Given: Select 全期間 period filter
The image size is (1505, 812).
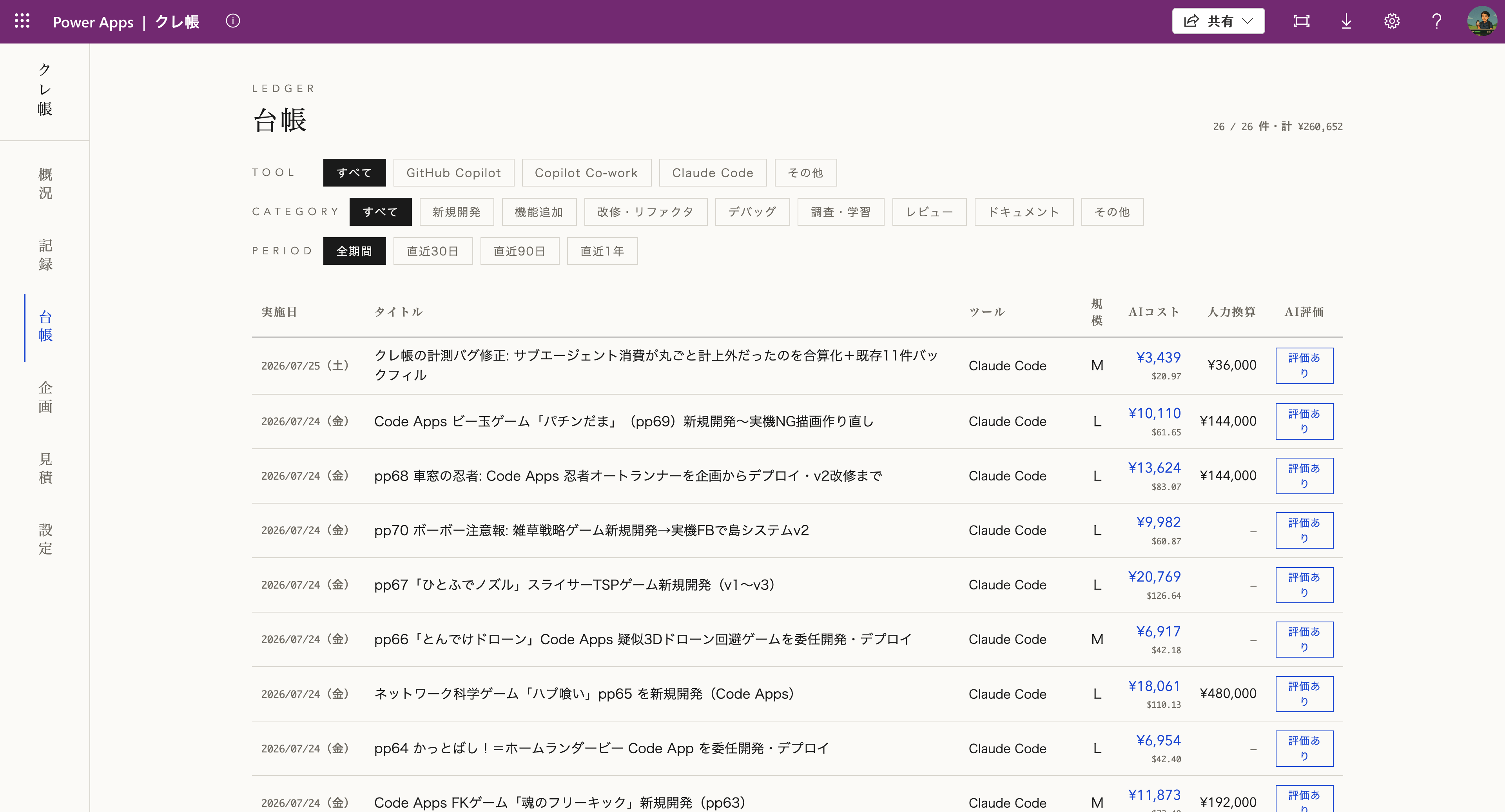Looking at the screenshot, I should [354, 251].
